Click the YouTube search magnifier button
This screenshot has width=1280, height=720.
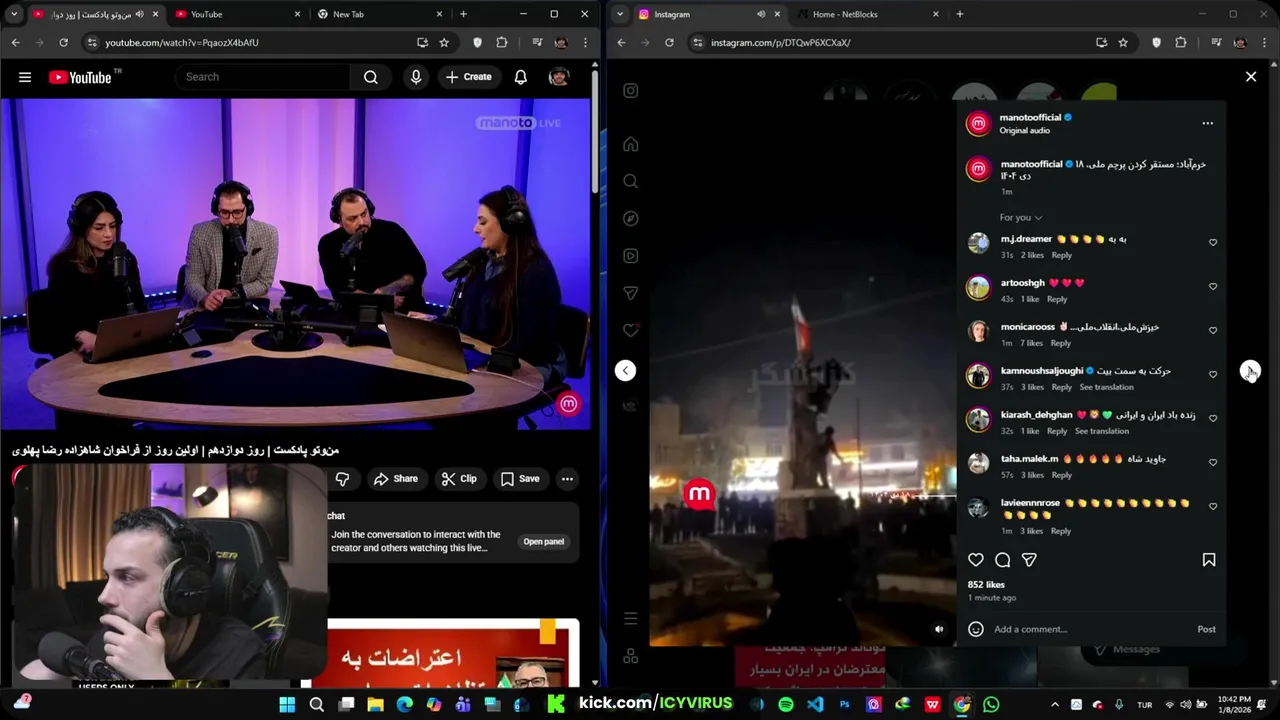(x=371, y=77)
